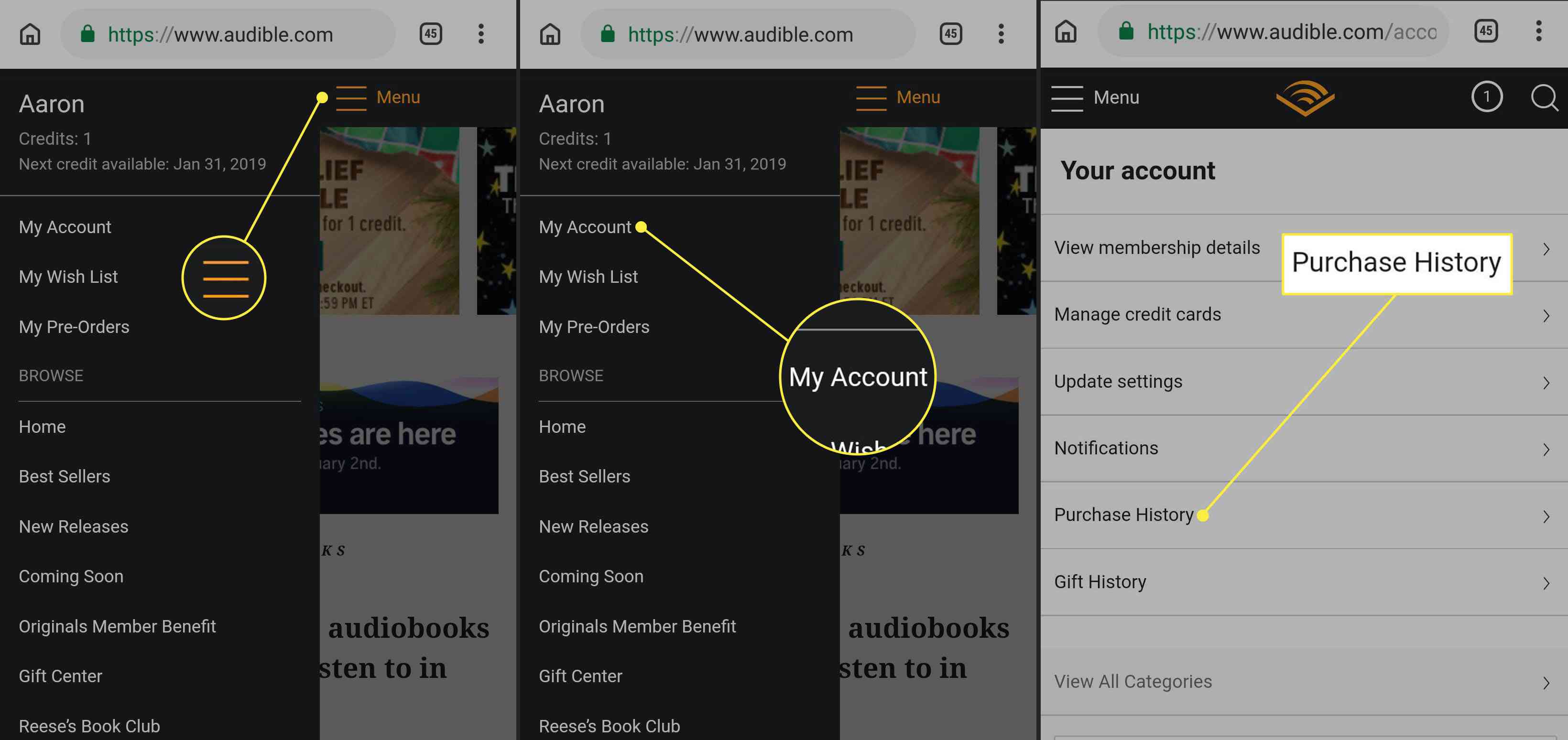Open the three-dot browser menu in the left panel
1568x740 pixels.
(481, 33)
